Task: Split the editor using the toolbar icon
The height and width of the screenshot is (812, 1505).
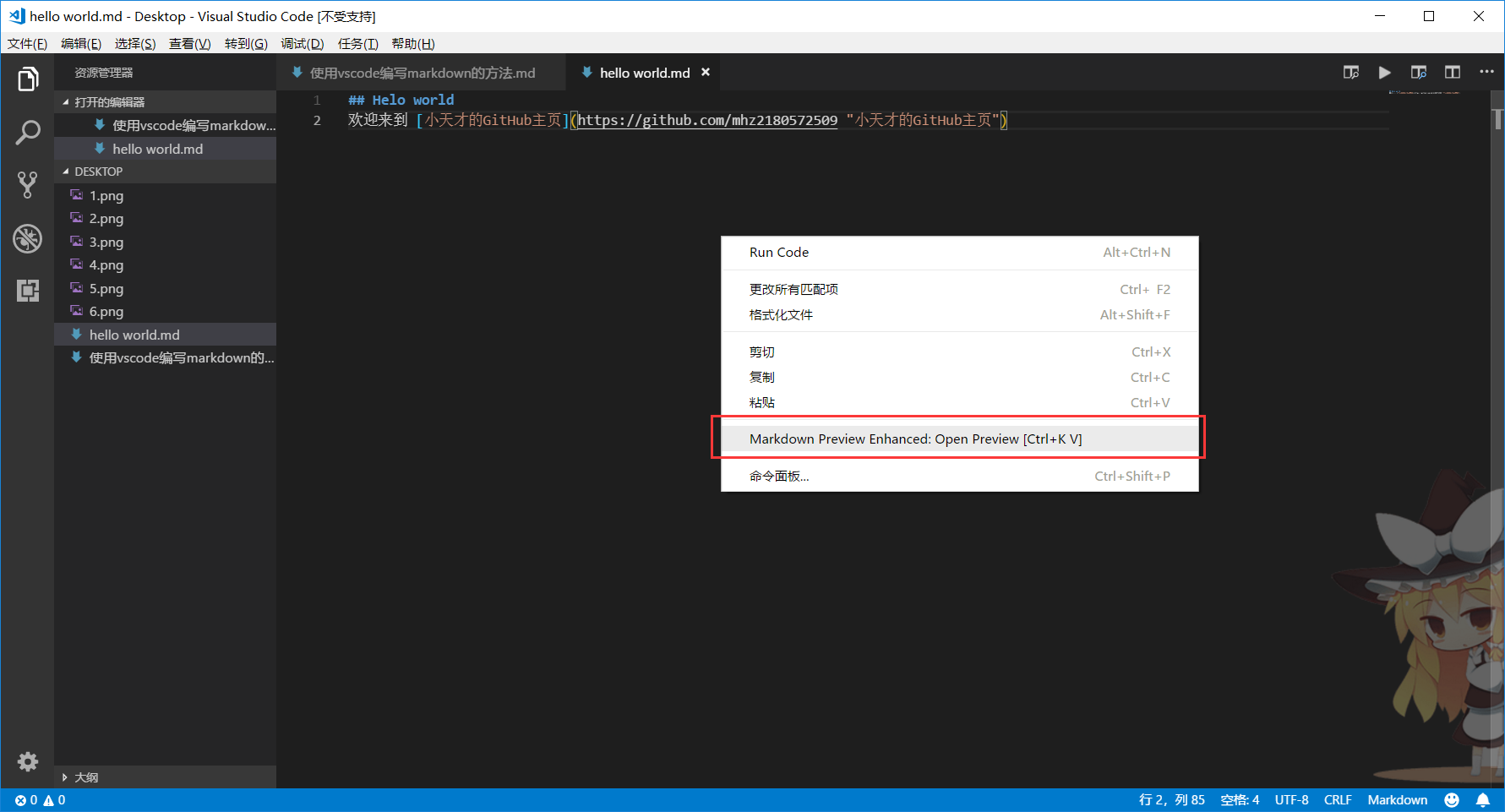Action: point(1452,73)
